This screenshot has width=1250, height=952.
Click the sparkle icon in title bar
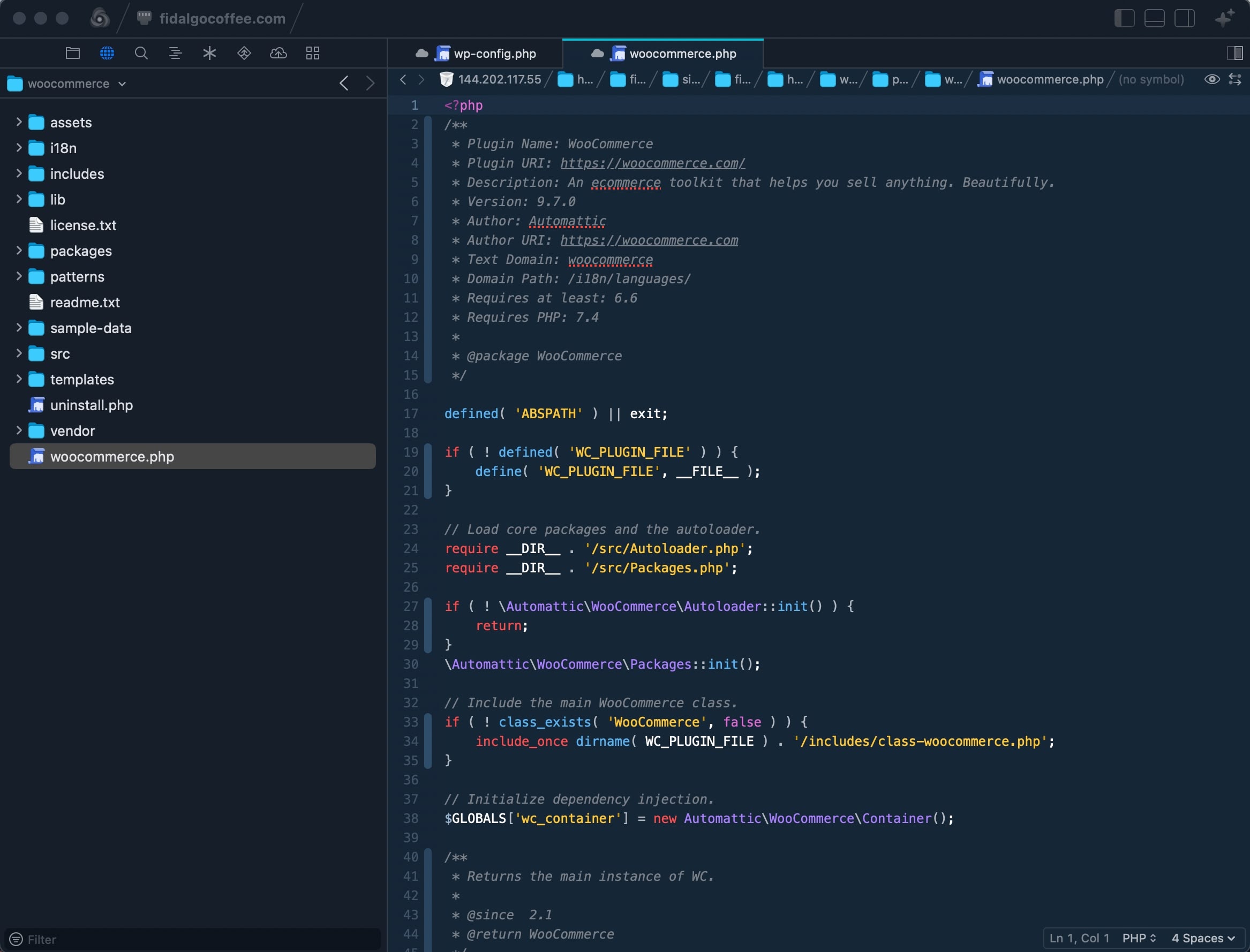[x=1225, y=18]
